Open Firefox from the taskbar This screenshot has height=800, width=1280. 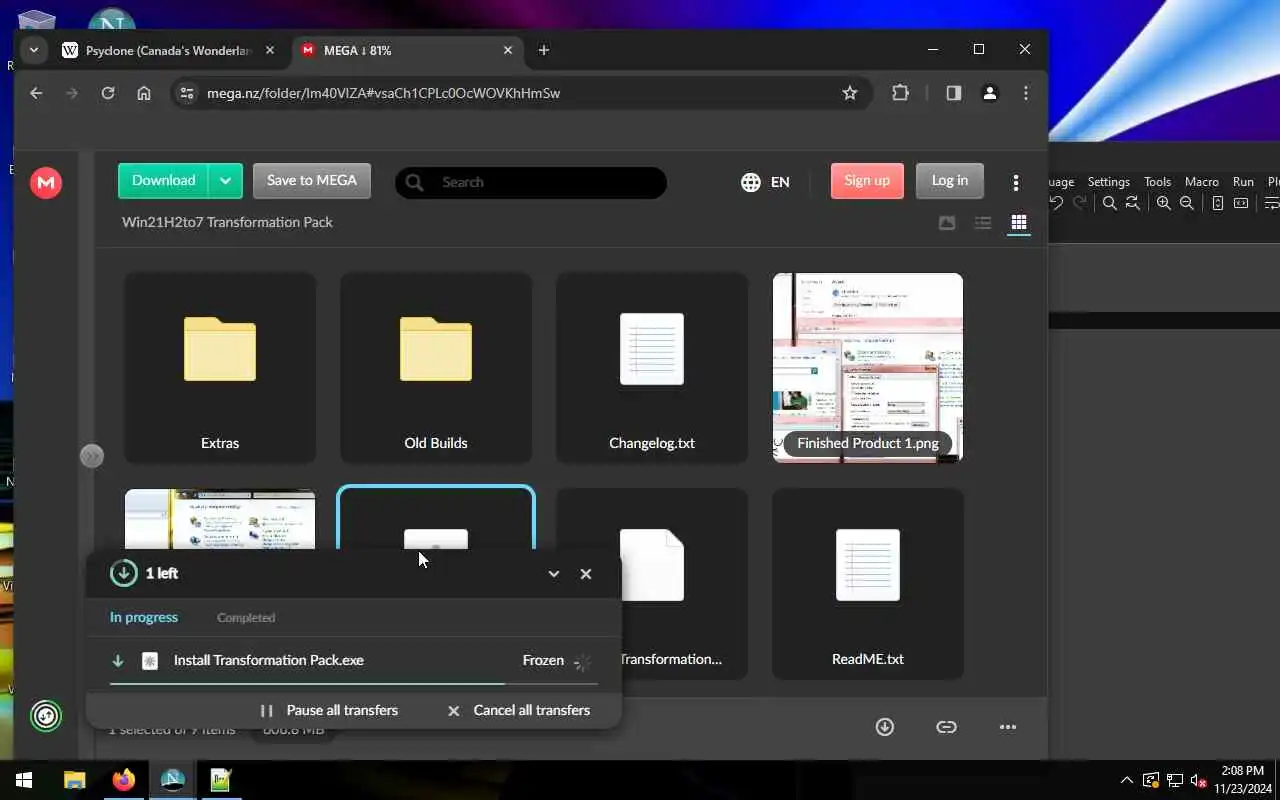pyautogui.click(x=124, y=780)
